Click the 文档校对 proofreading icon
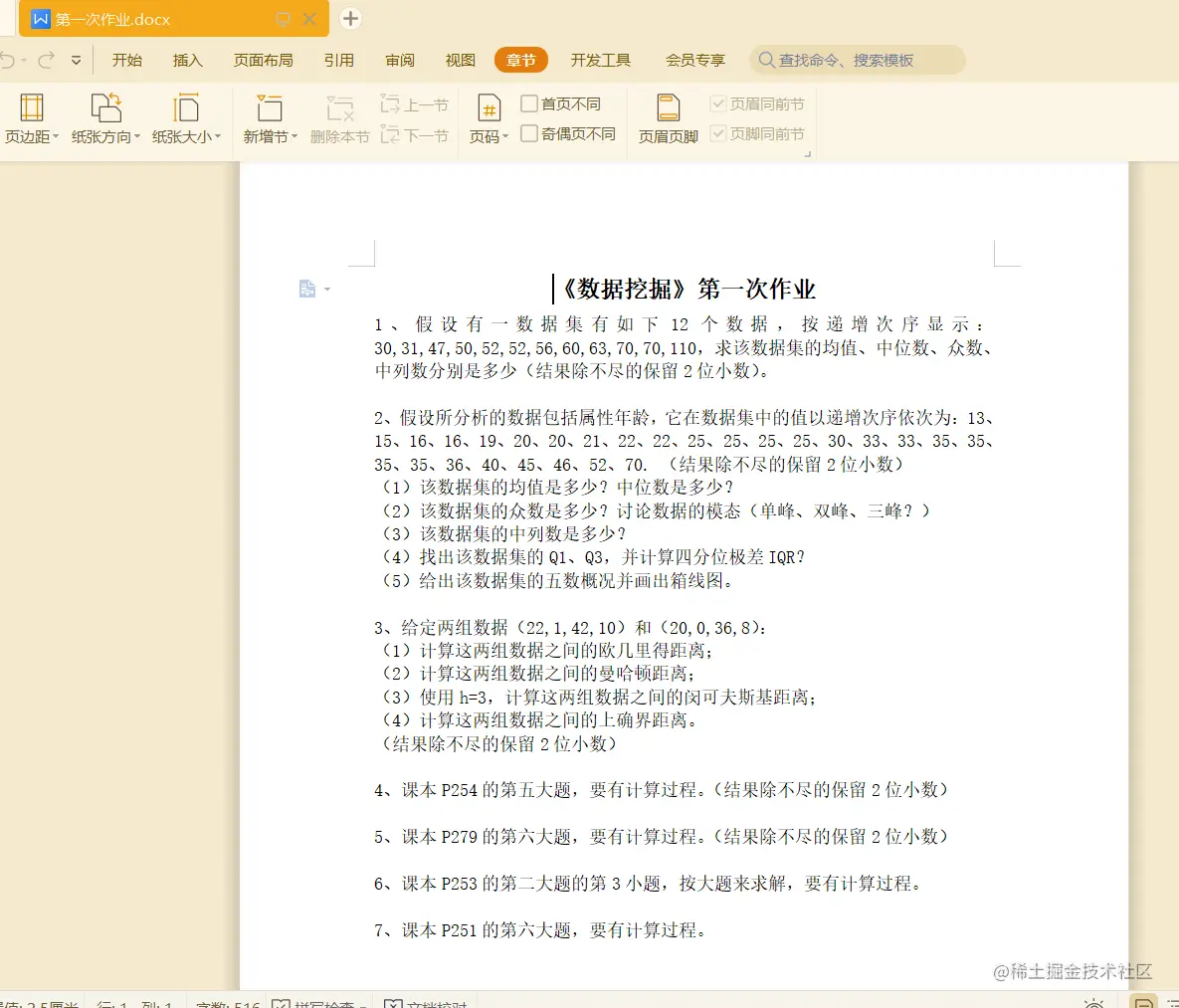This screenshot has height=1008, width=1179. coord(393,1003)
